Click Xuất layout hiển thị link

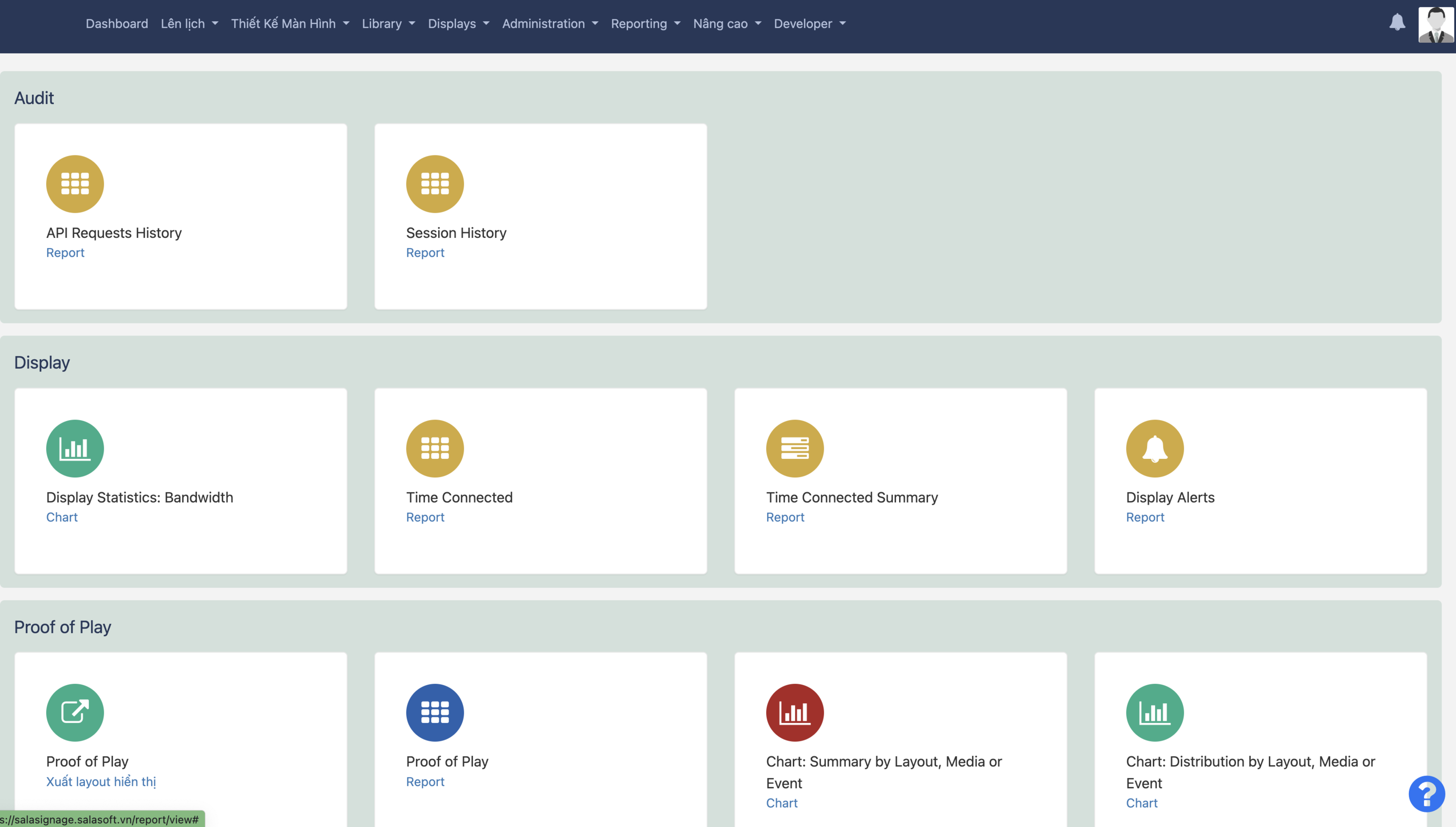point(101,781)
